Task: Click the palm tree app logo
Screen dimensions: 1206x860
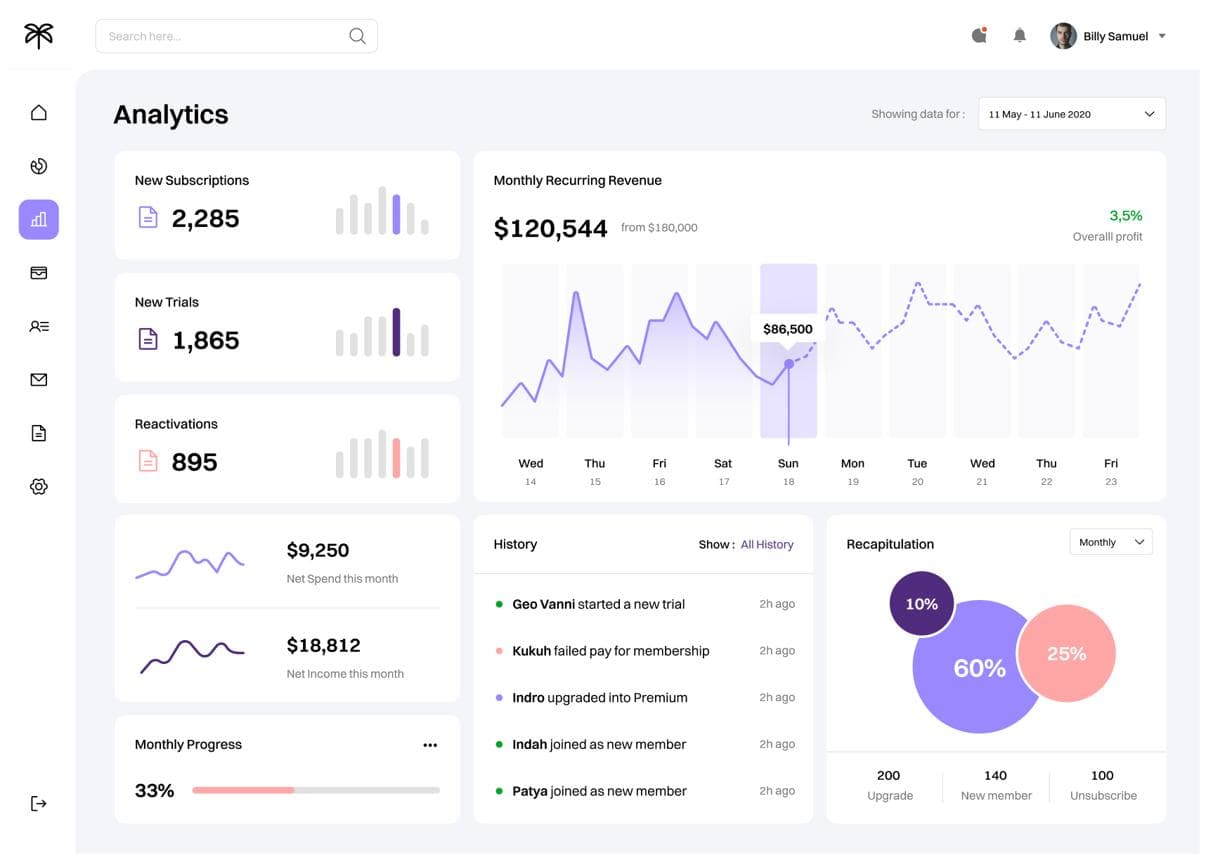Action: [38, 36]
